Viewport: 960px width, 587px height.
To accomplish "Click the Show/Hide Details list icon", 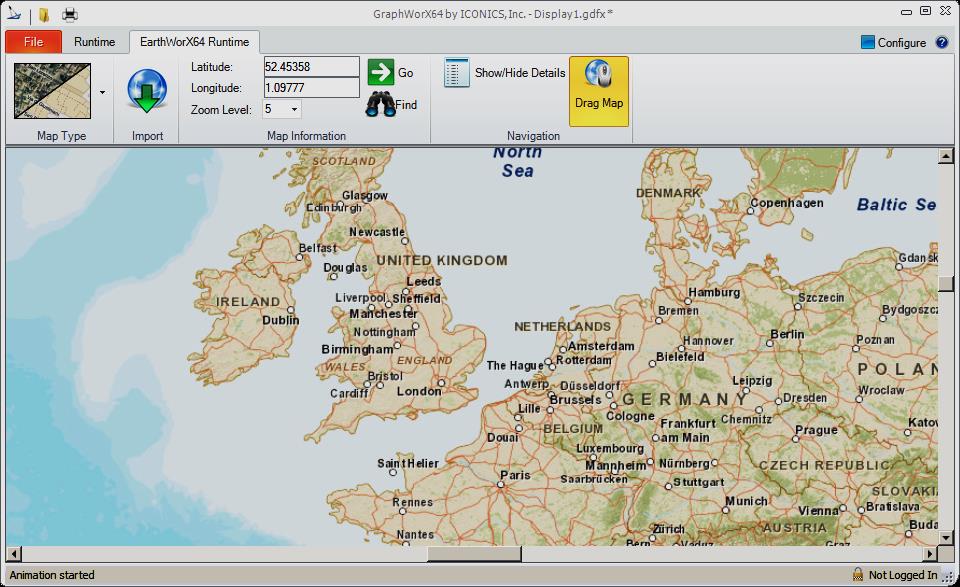I will [x=457, y=72].
